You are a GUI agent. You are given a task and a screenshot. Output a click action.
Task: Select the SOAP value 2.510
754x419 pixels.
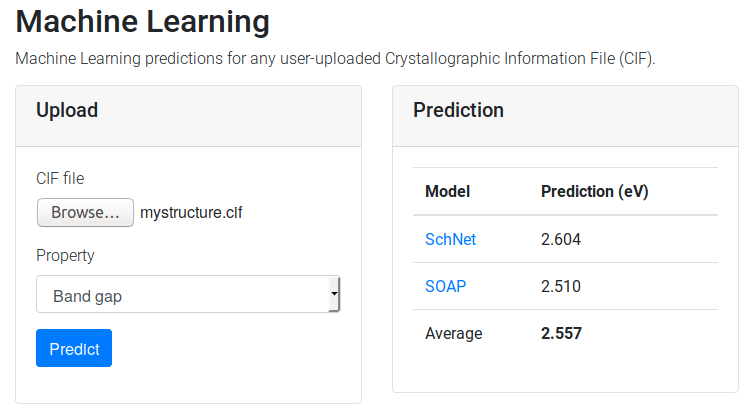(x=561, y=286)
